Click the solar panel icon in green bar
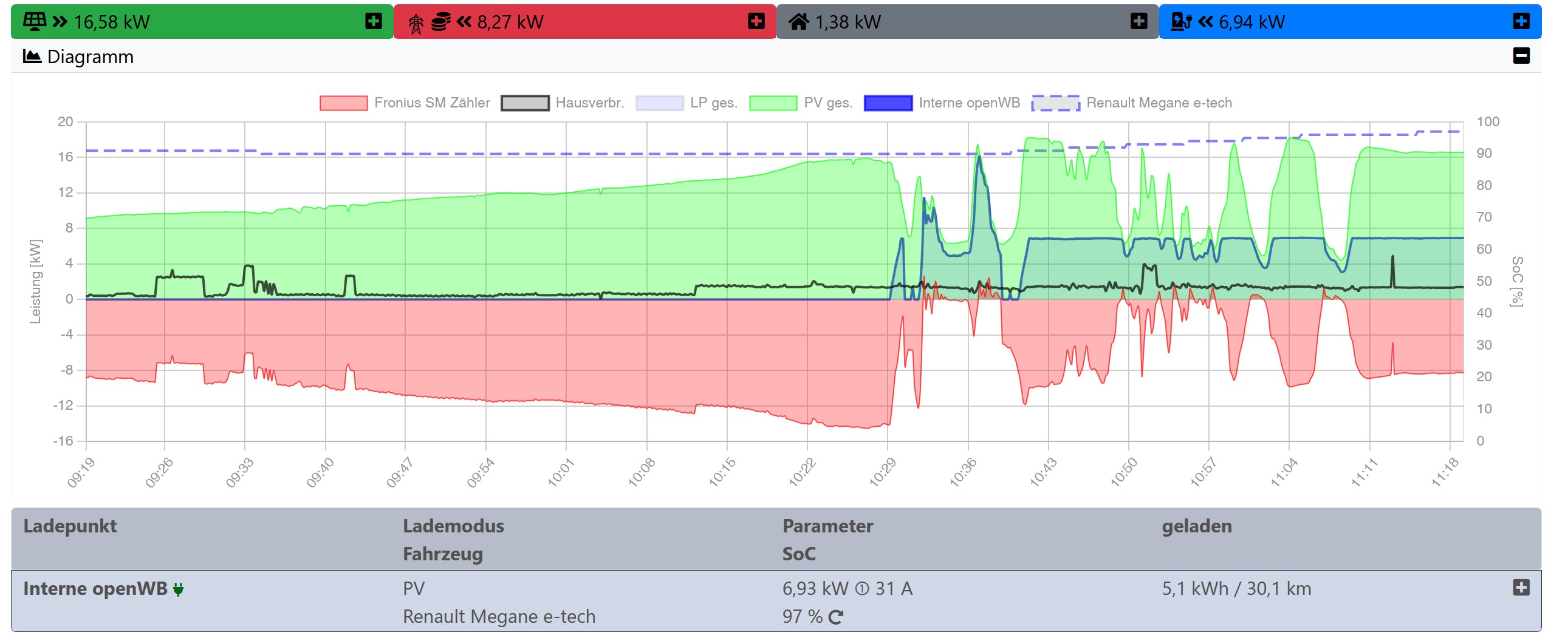 pyautogui.click(x=34, y=21)
